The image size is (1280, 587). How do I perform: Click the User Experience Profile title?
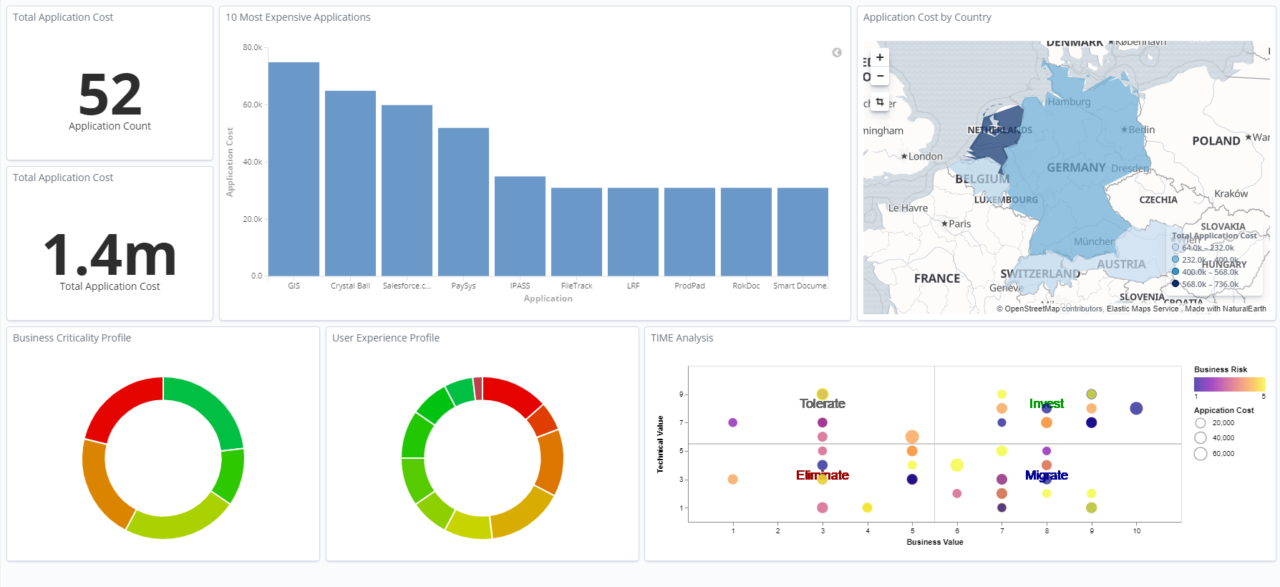coord(386,338)
